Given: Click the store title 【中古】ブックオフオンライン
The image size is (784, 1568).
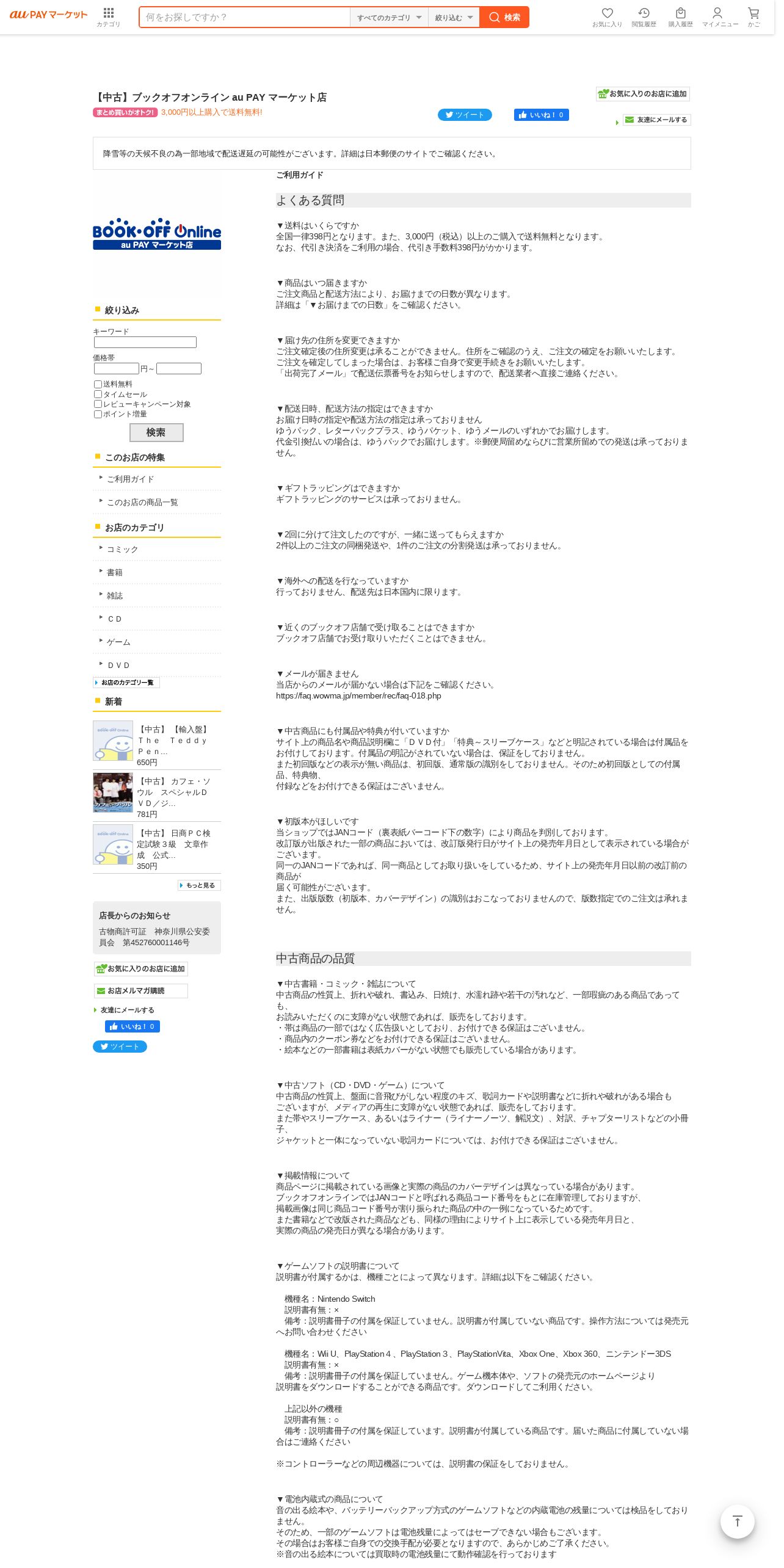Looking at the screenshot, I should coord(210,98).
